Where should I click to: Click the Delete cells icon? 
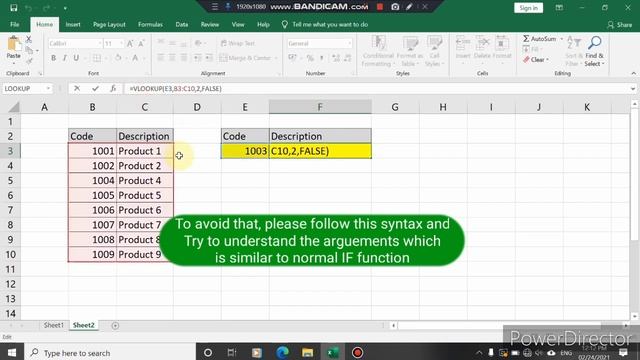click(482, 43)
